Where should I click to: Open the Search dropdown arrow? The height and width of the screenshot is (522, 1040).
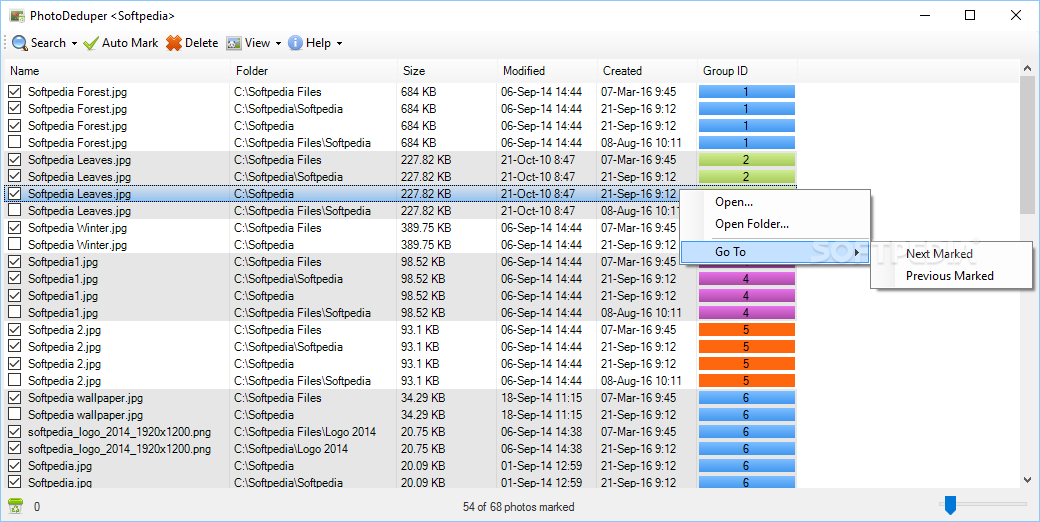74,44
